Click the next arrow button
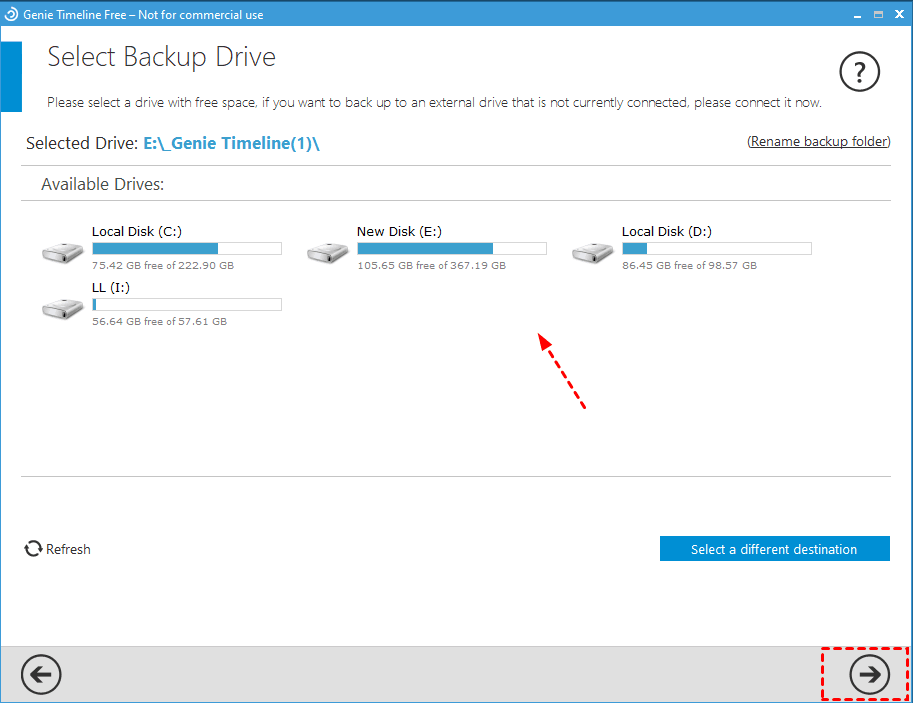The width and height of the screenshot is (913, 703). coord(869,675)
